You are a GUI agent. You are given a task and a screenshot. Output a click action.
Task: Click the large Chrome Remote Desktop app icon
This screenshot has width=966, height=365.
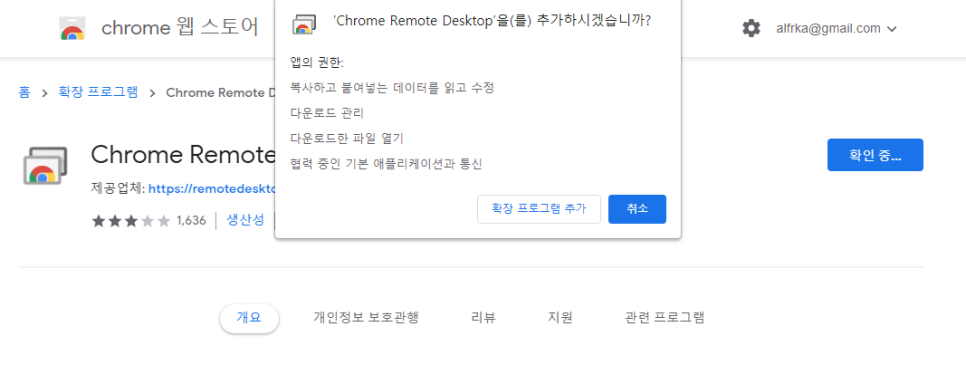point(45,165)
